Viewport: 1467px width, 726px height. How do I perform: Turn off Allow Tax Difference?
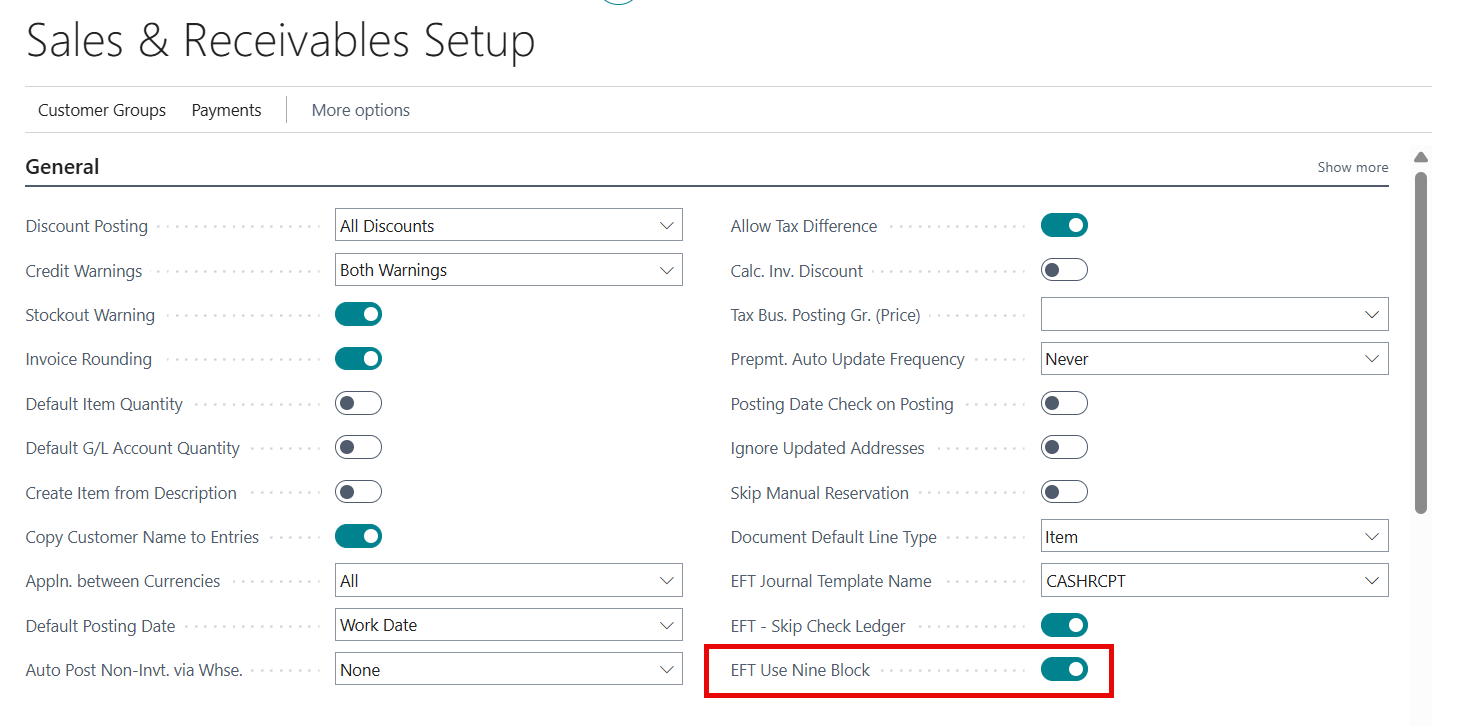point(1064,224)
